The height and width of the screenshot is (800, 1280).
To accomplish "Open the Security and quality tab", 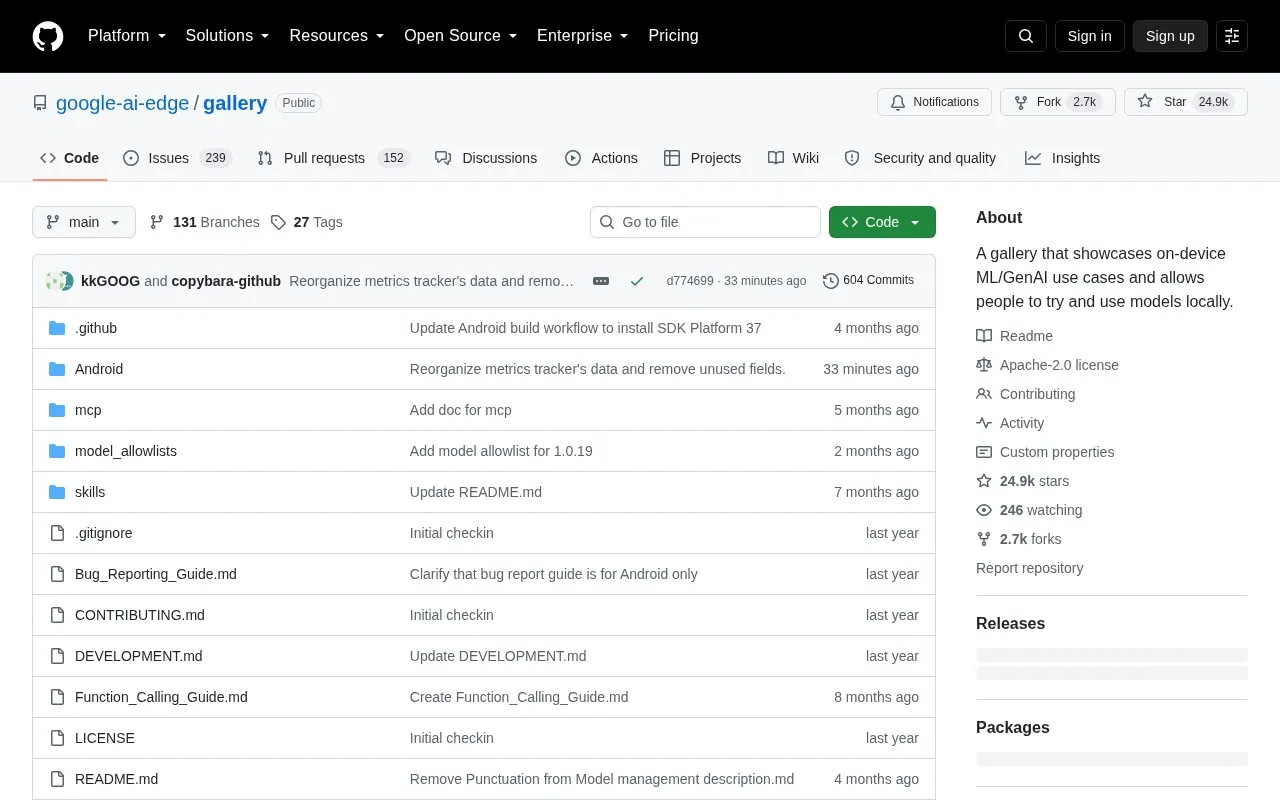I will coord(920,158).
